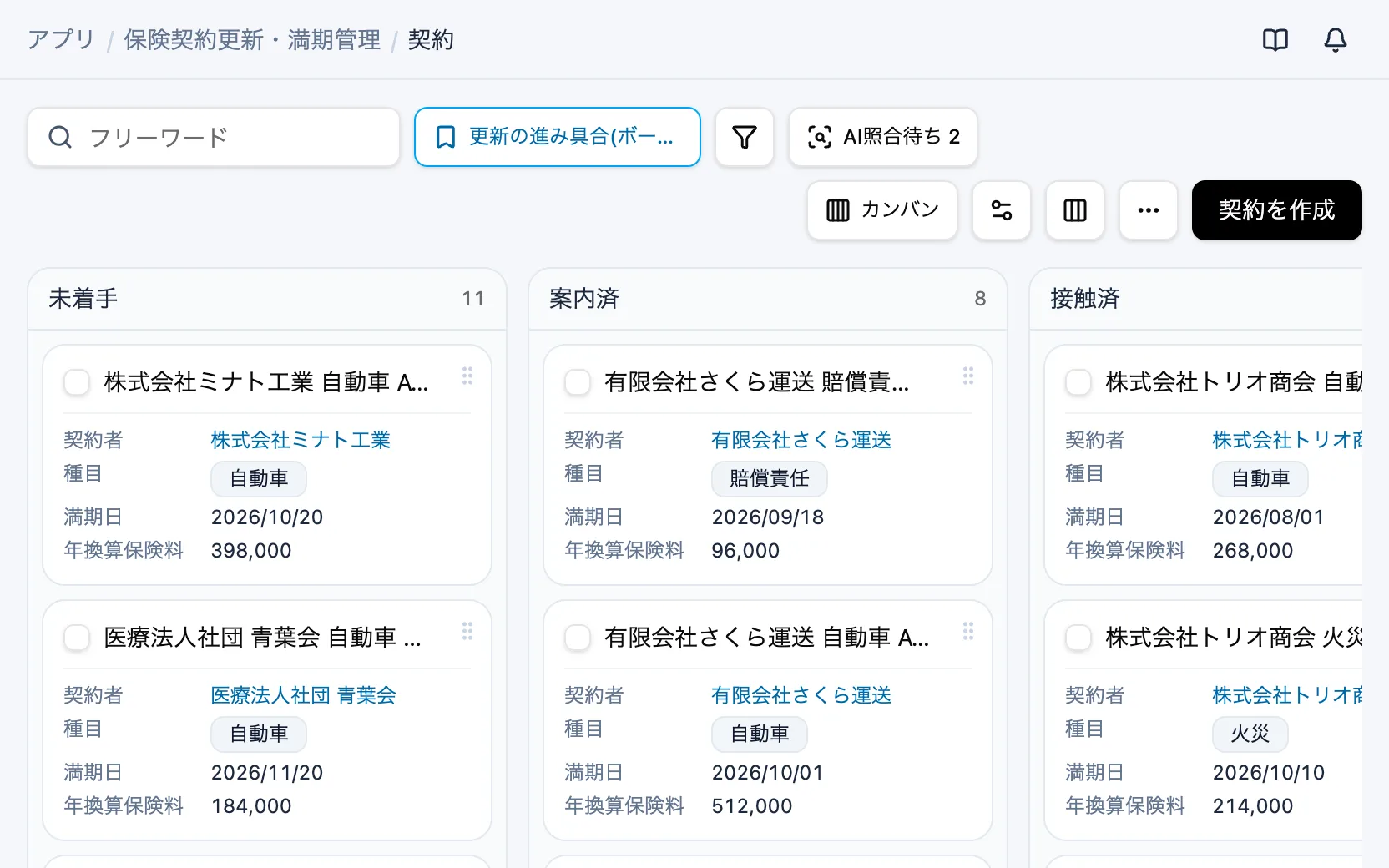Click the 火災 category tag
Screen dimensions: 1389x868
point(1250,734)
